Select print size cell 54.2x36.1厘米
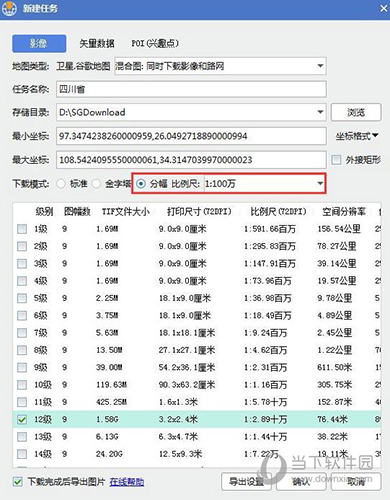 point(187,367)
